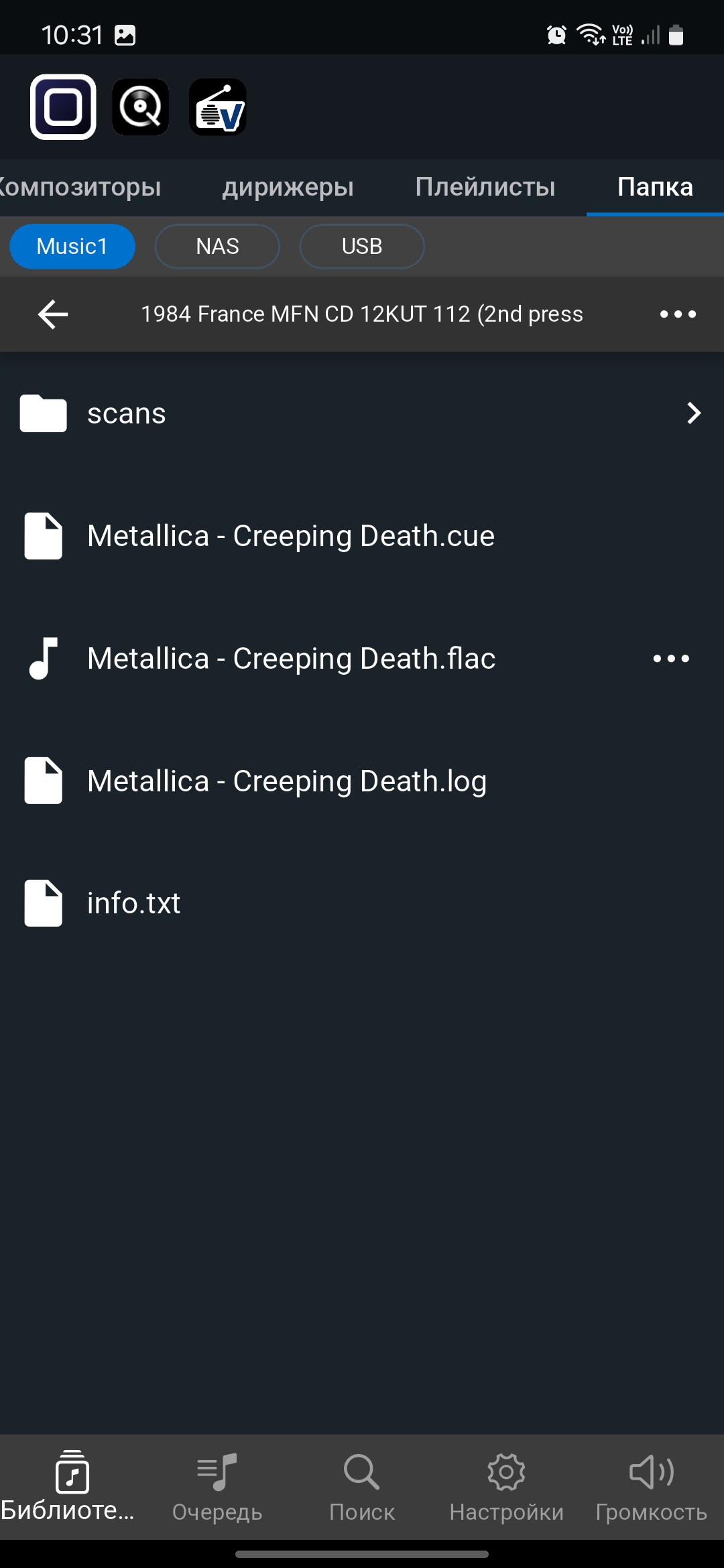Select the Music1 storage chip

pos(72,247)
